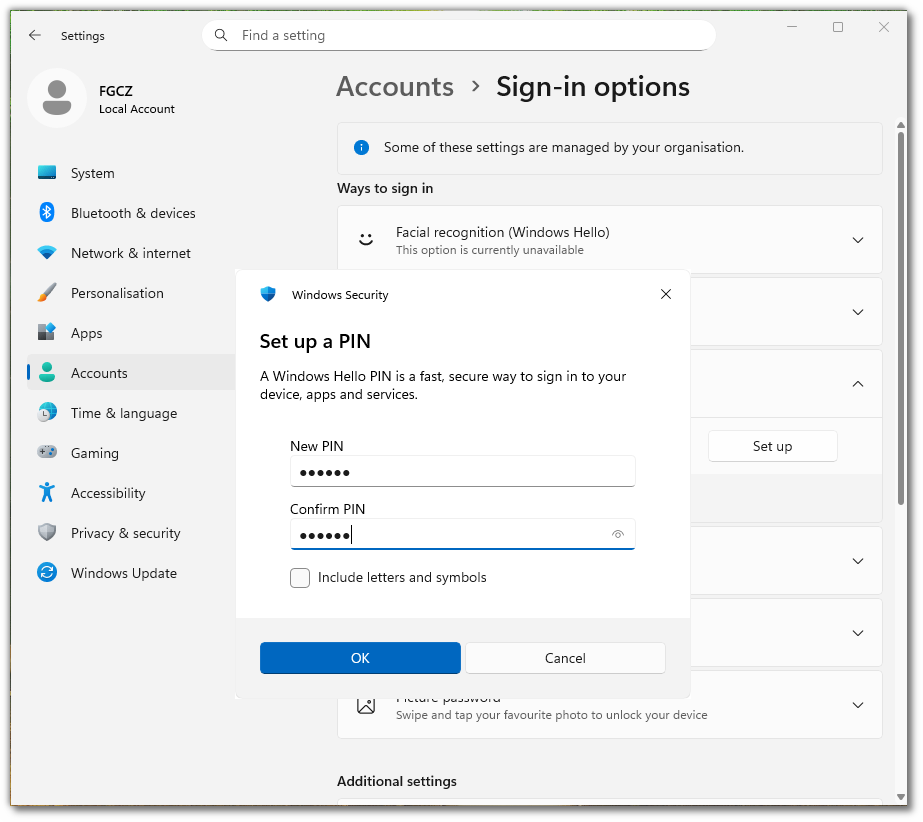This screenshot has height=822, width=923.
Task: Click the 'Local Account' text
Action: click(137, 109)
